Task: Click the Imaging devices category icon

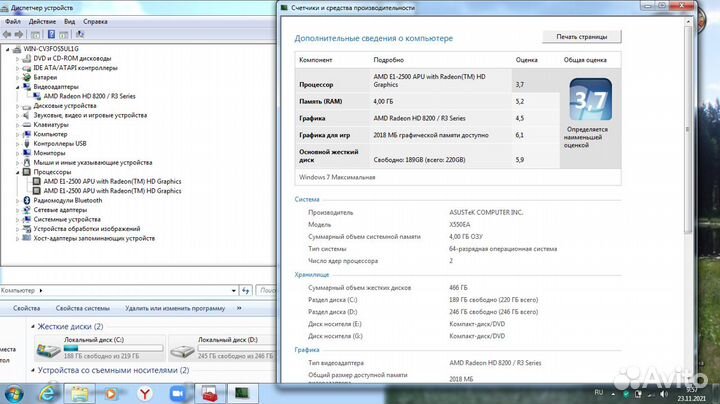Action: 27,229
